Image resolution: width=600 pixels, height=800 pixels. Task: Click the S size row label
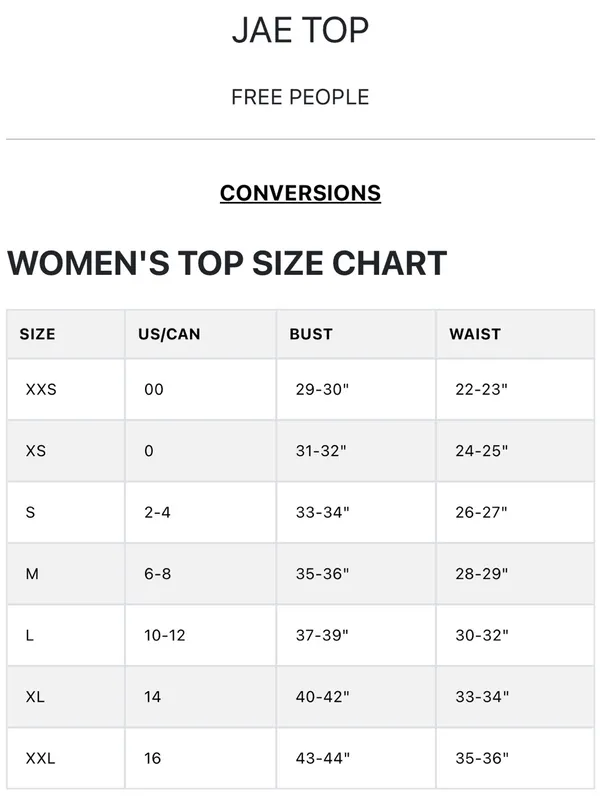click(31, 512)
